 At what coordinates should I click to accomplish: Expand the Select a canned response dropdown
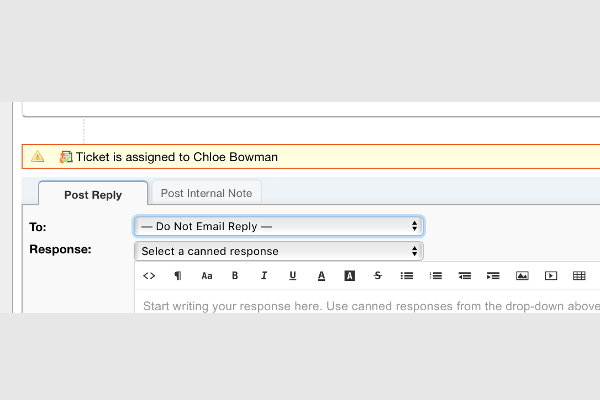279,251
